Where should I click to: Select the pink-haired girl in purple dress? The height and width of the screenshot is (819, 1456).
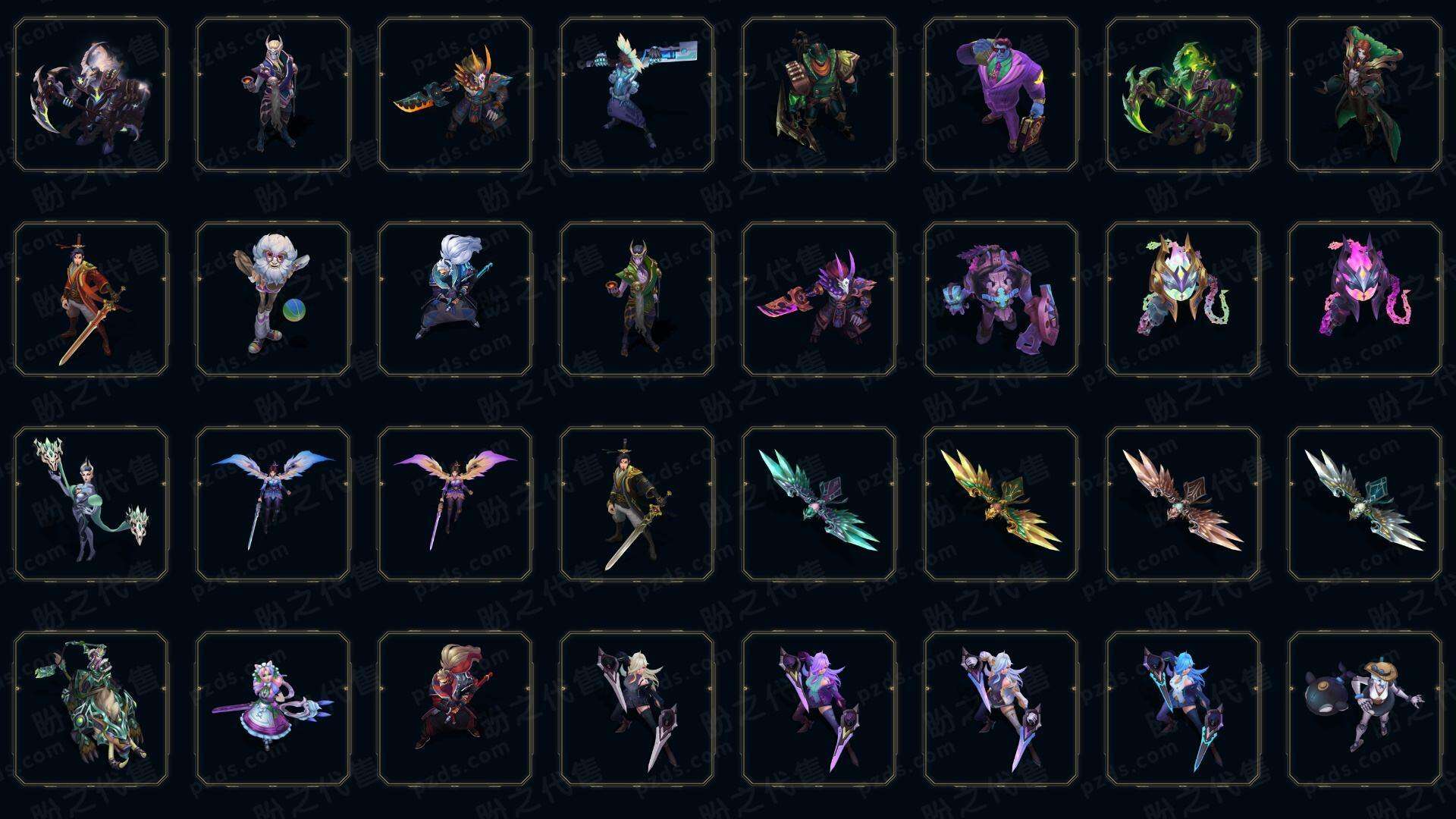point(273,709)
